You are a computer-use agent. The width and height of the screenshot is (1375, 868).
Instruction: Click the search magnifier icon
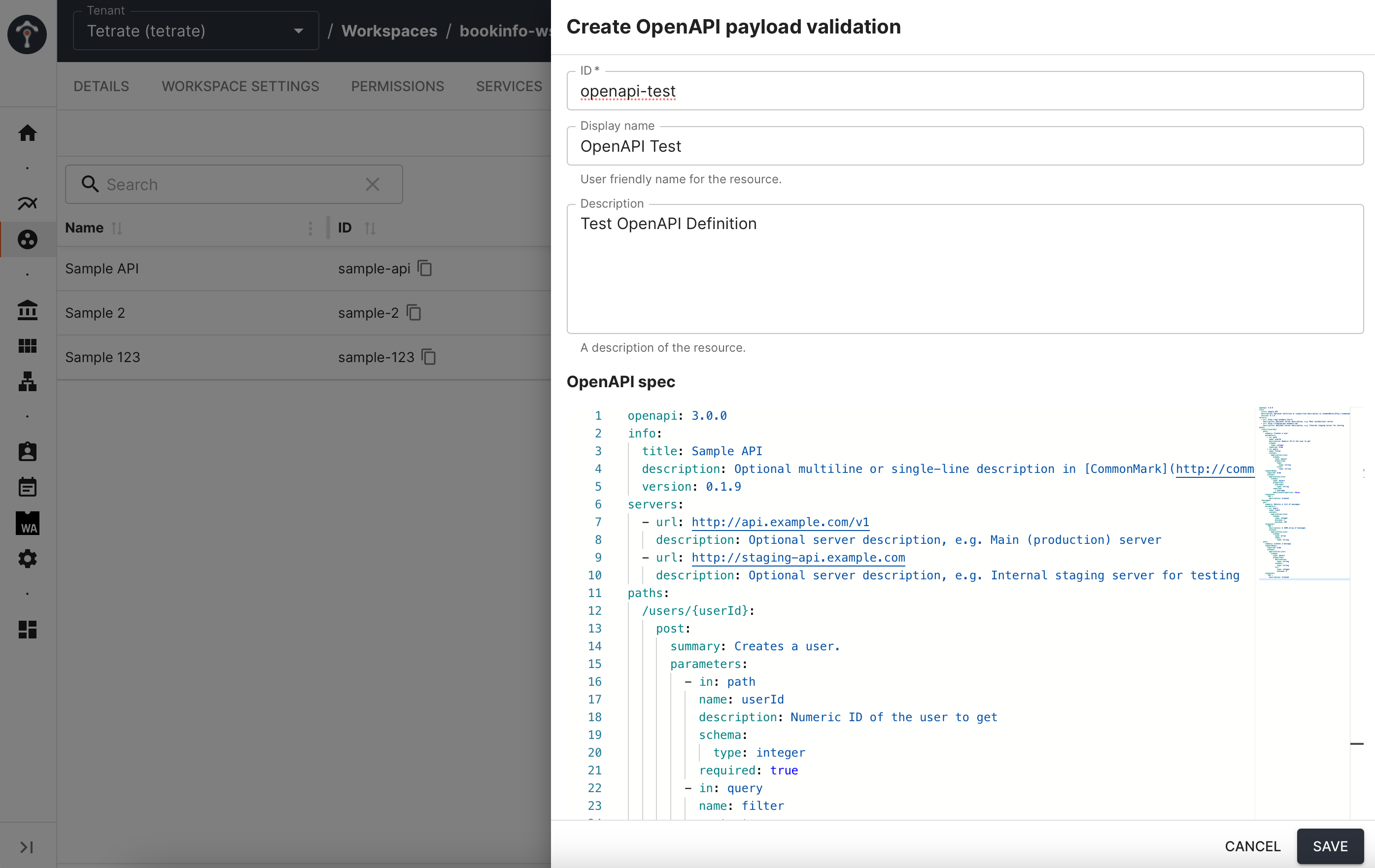tap(90, 184)
